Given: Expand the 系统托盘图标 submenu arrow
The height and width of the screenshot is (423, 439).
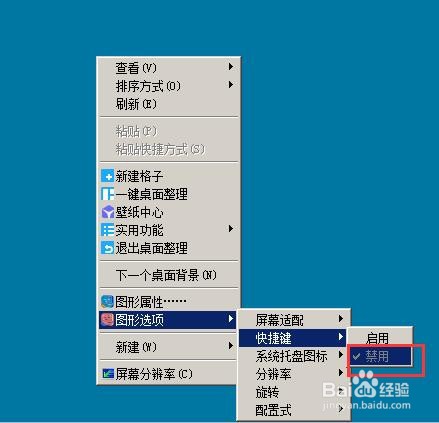Looking at the screenshot, I should click(x=341, y=355).
